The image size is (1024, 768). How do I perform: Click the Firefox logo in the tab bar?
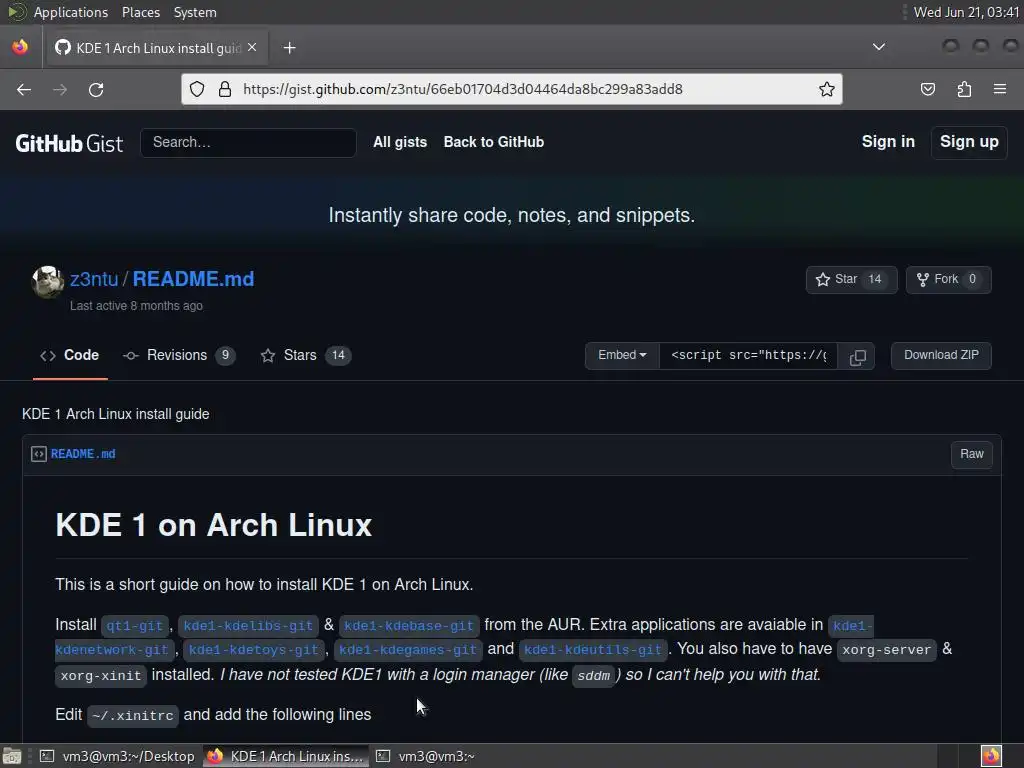[x=20, y=47]
